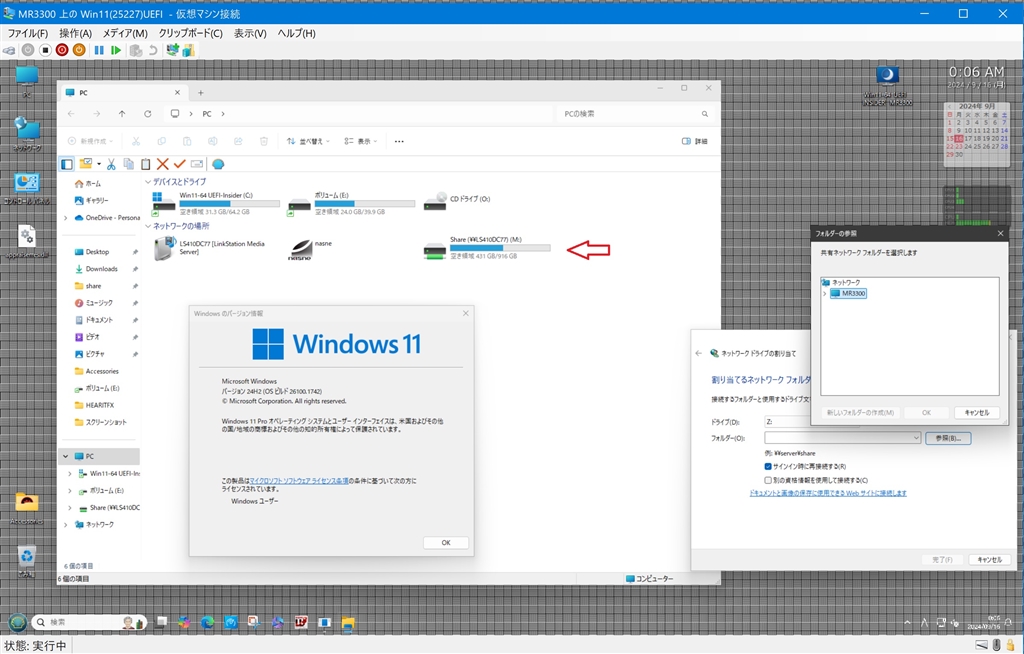Open HEARTFX folder in navigation pane

click(94, 405)
